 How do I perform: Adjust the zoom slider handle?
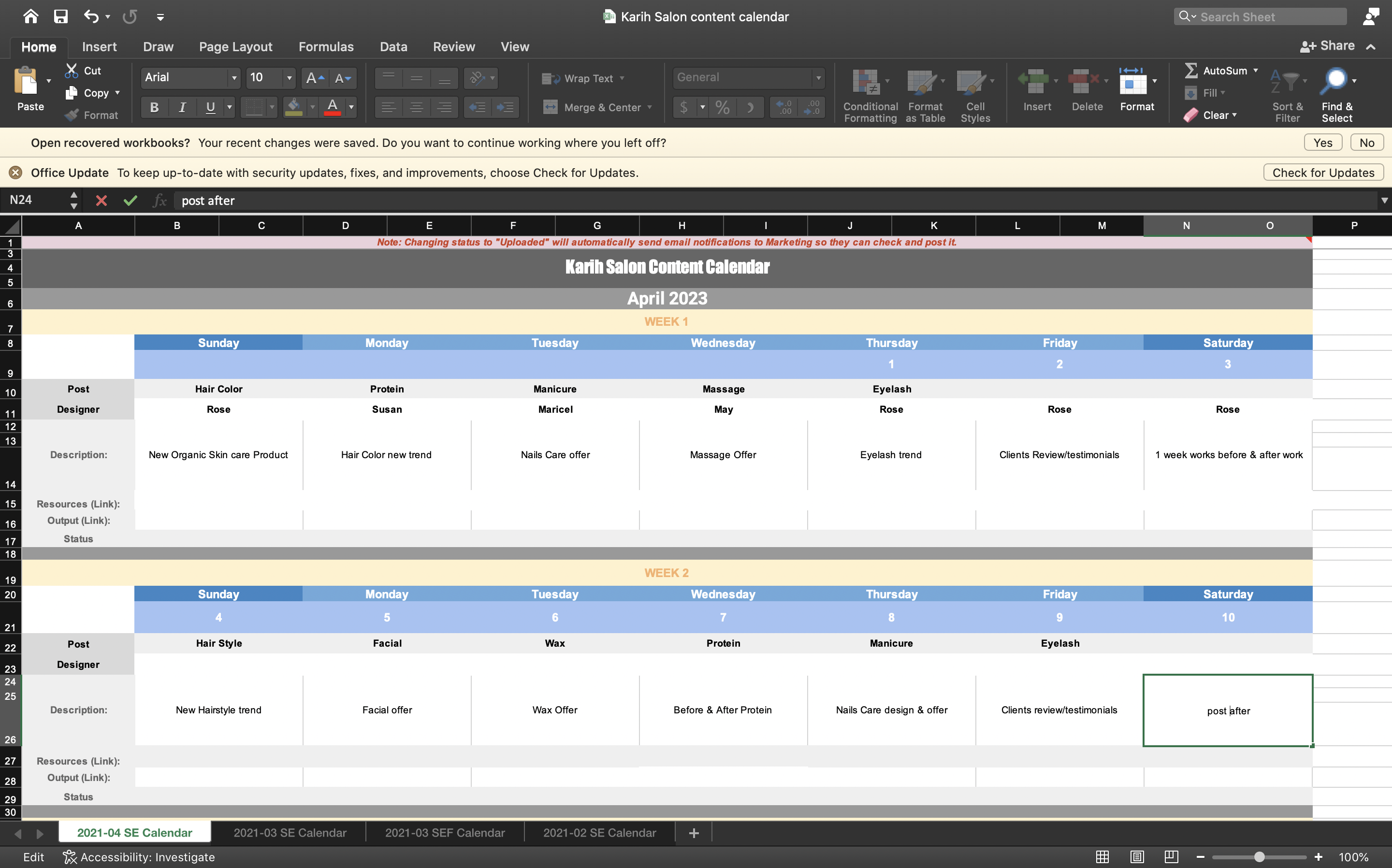pos(1260,856)
